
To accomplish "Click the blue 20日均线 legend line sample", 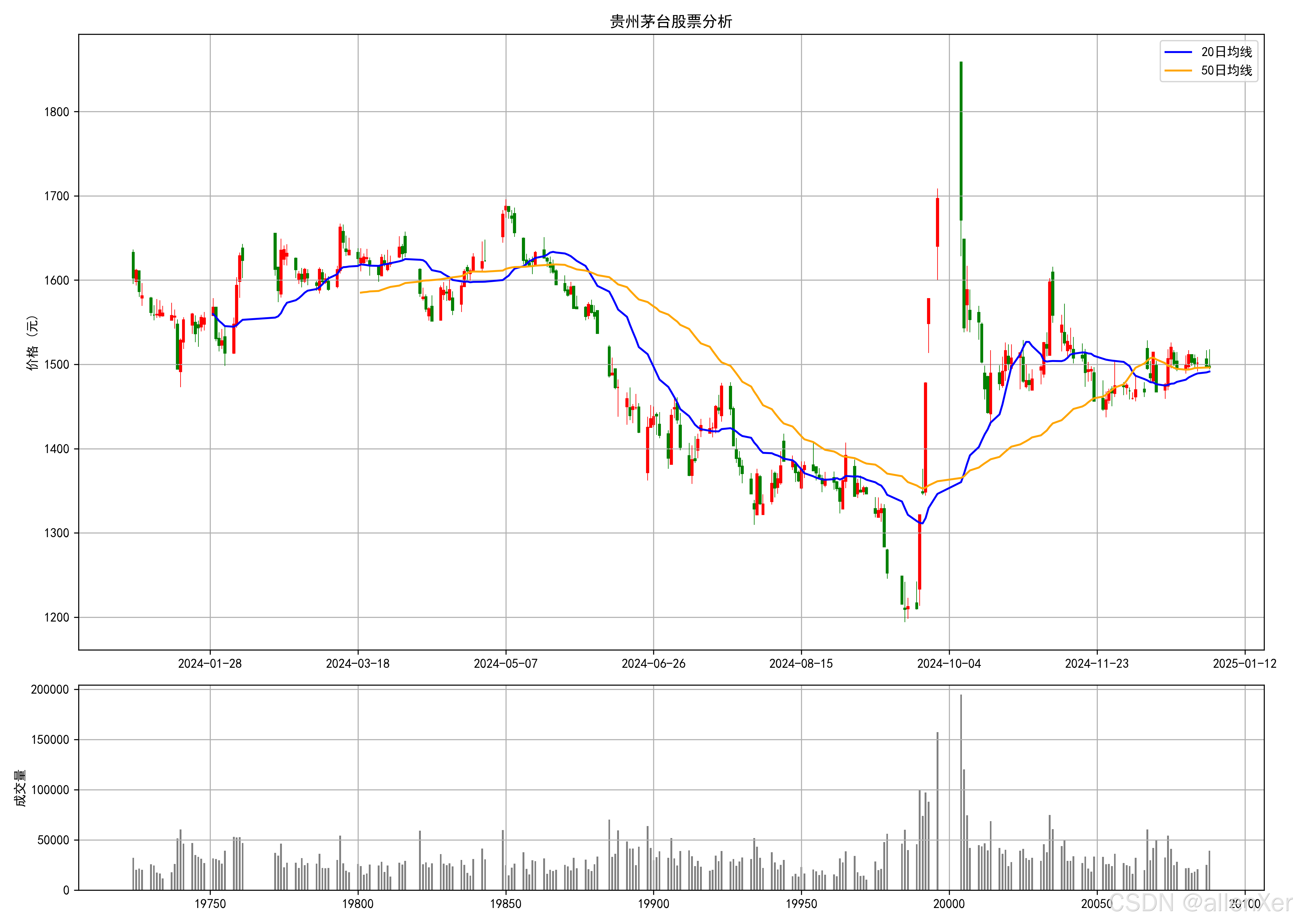I will 1178,52.
